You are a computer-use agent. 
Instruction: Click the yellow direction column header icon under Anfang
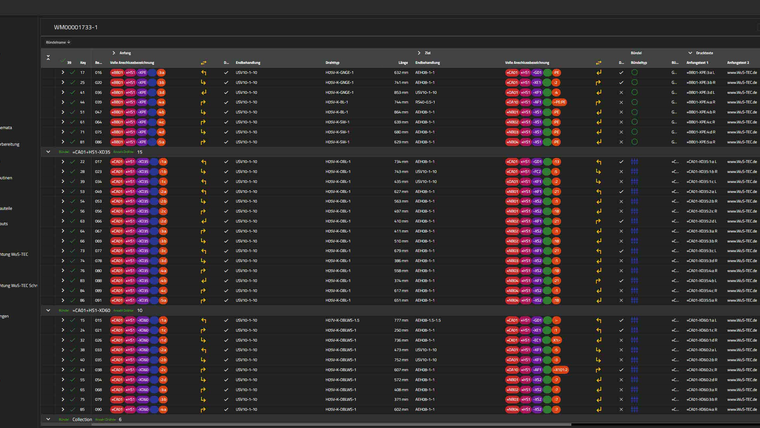coord(203,62)
